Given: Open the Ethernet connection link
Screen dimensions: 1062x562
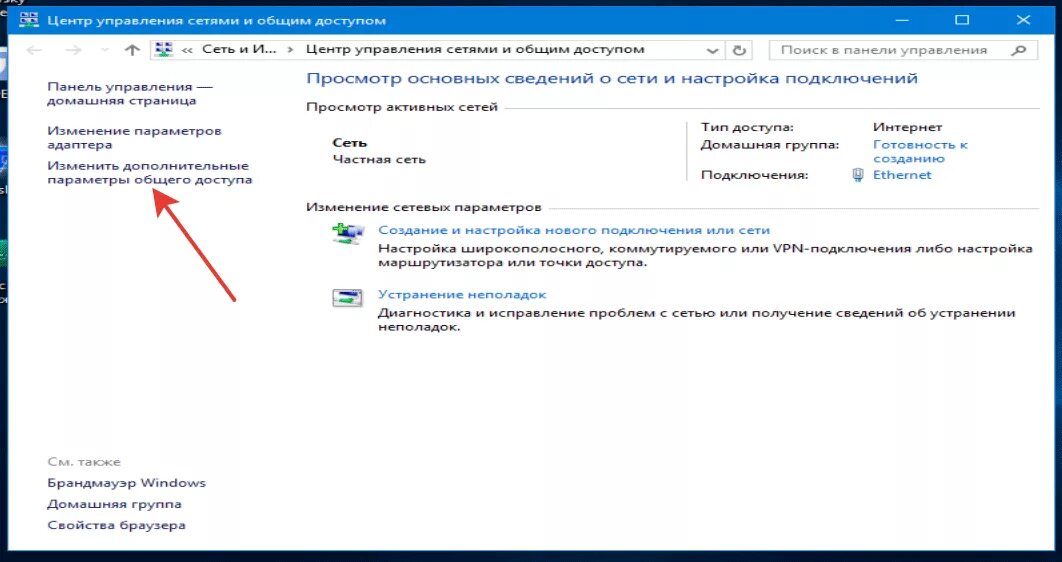Looking at the screenshot, I should [901, 175].
